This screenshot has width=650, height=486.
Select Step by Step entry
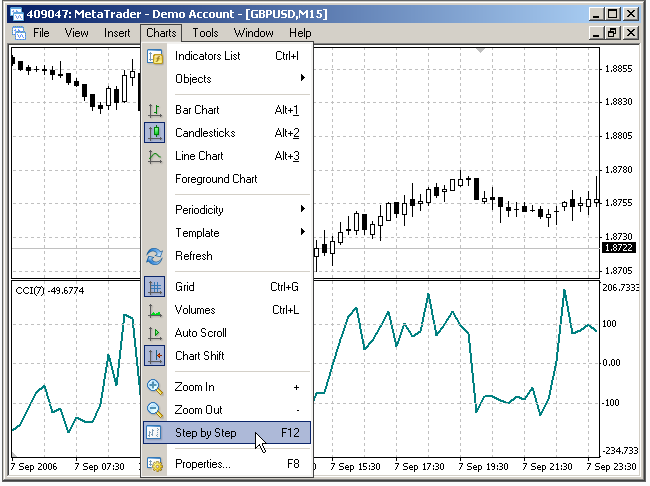(227, 433)
